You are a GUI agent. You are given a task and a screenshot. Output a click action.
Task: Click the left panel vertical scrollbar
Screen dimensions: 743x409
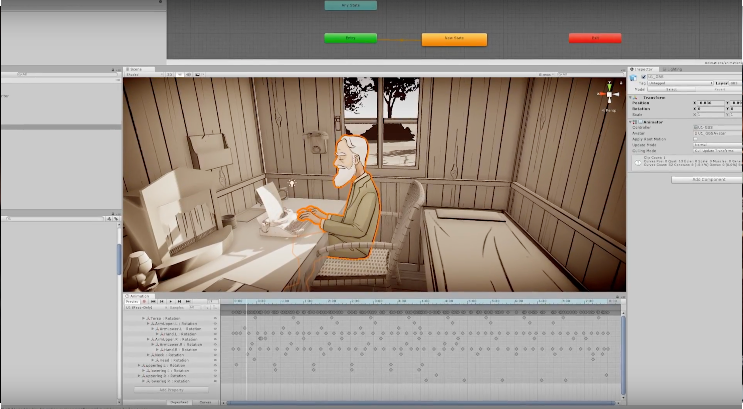tap(118, 258)
